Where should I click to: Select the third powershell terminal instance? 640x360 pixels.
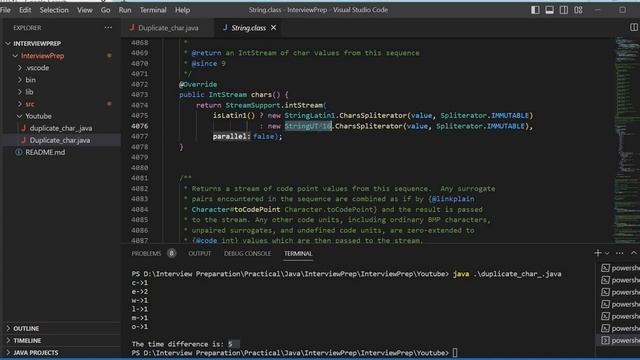620,292
